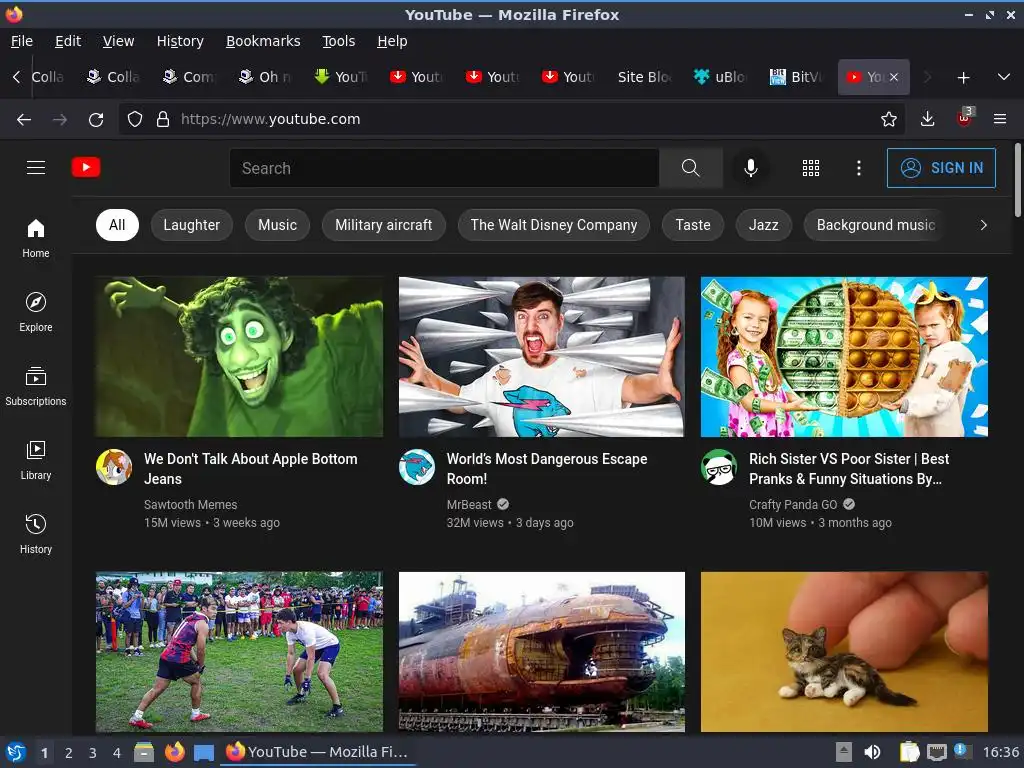This screenshot has height=768, width=1024.
Task: Switch to the uBlock browser tab
Action: click(x=721, y=77)
